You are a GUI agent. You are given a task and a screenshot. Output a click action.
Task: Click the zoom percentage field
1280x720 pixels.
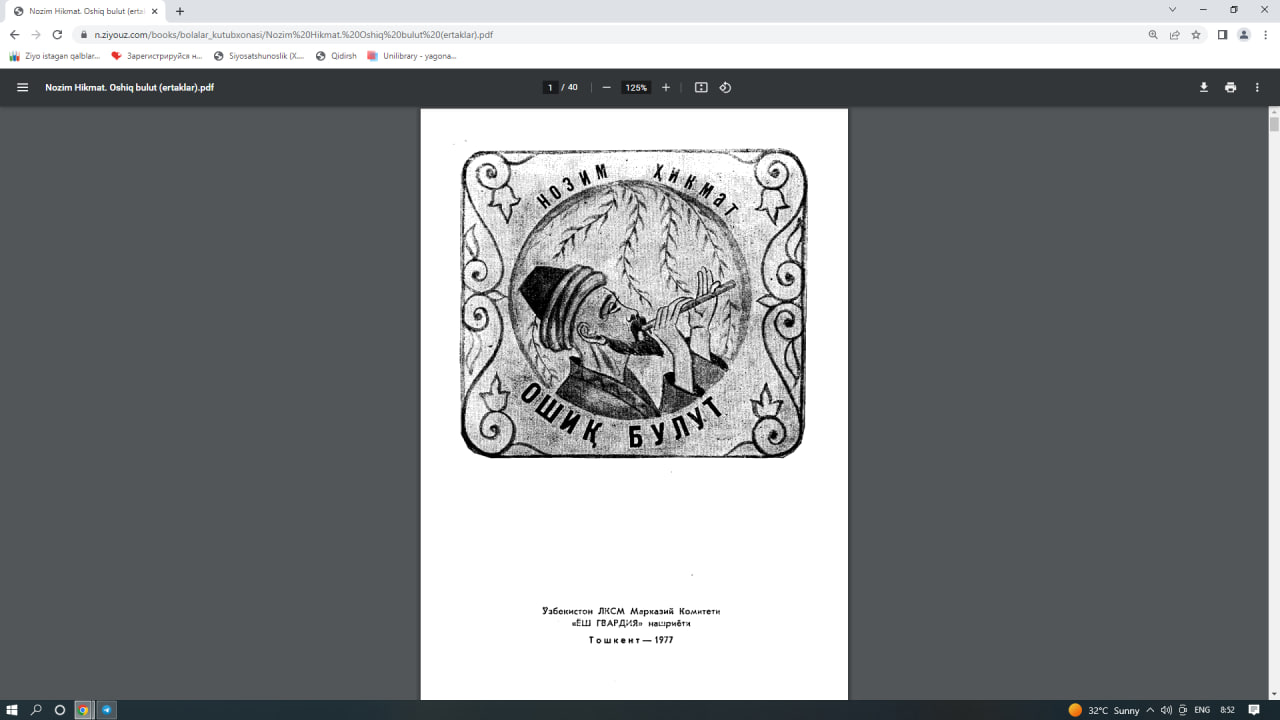click(636, 87)
